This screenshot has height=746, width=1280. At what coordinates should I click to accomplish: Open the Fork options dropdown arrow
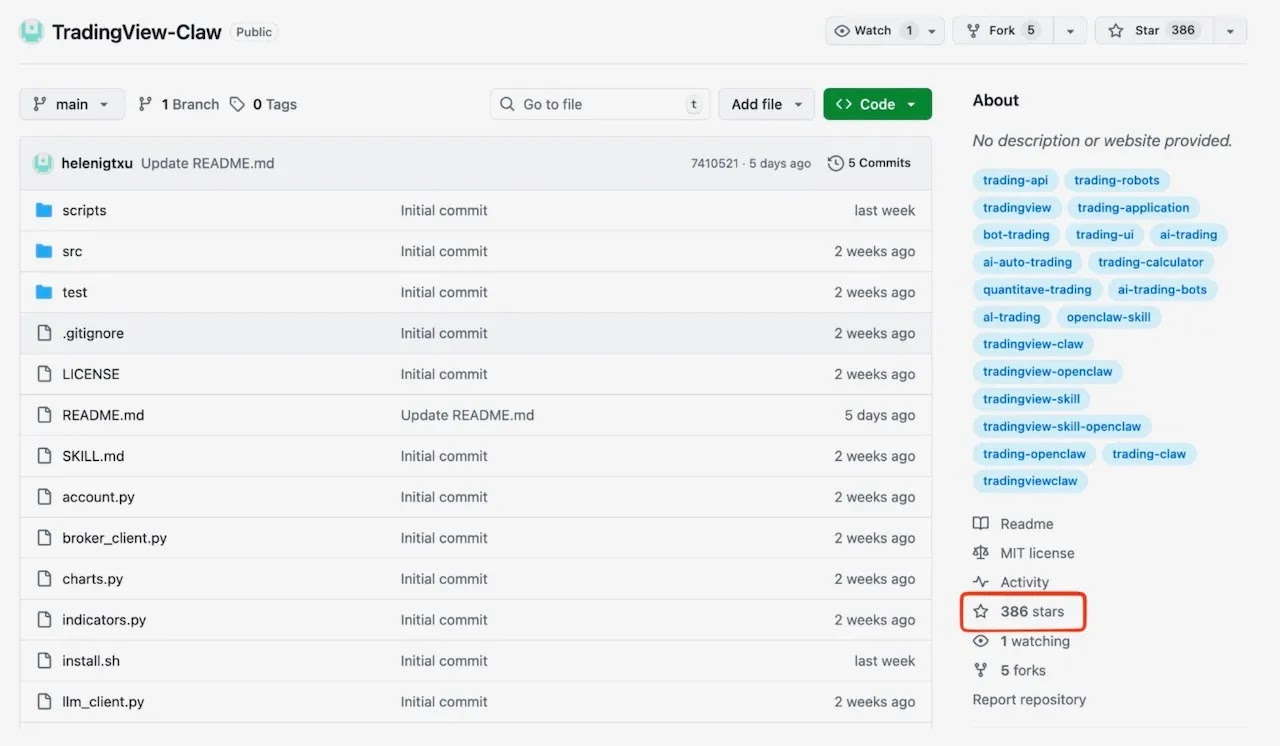(1070, 31)
